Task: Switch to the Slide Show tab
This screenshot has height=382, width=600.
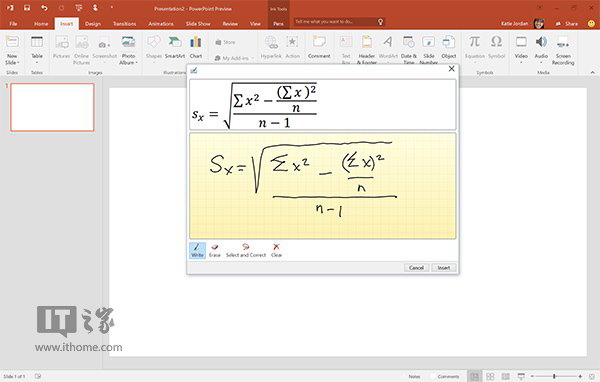Action: (198, 24)
